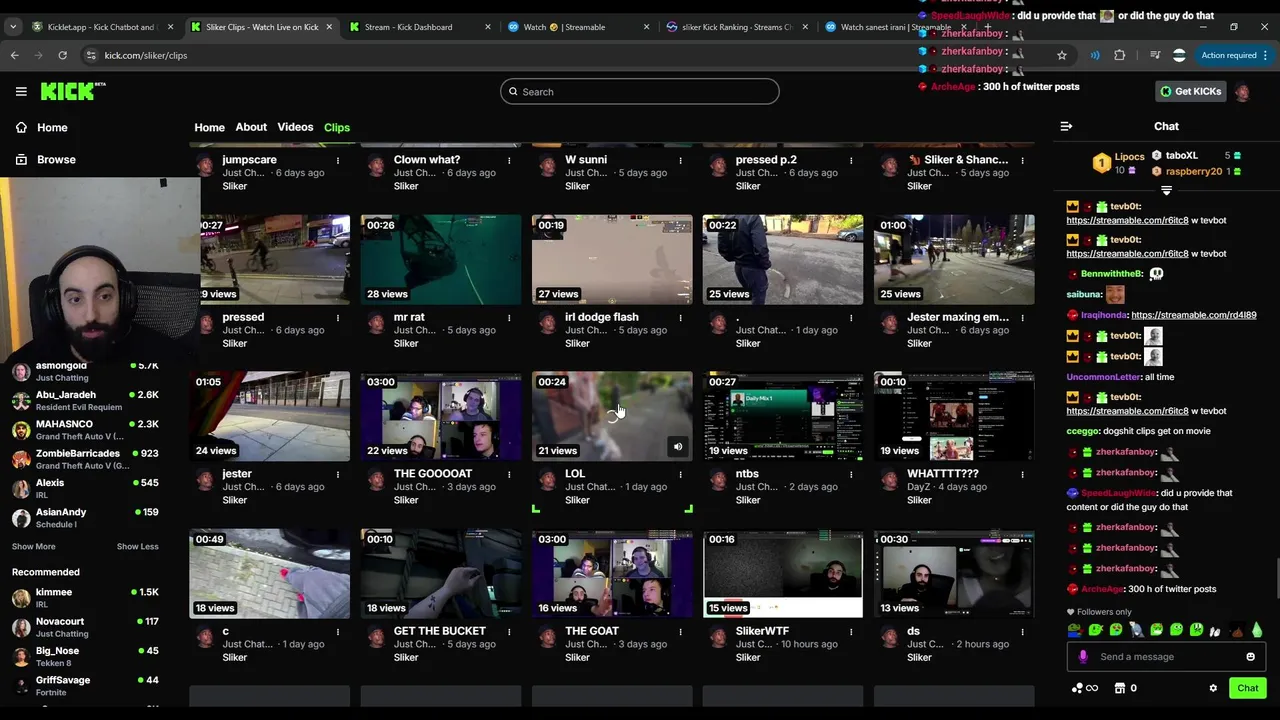Image resolution: width=1280 pixels, height=720 pixels.
Task: Open the Home sidebar icon
Action: [x=21, y=127]
